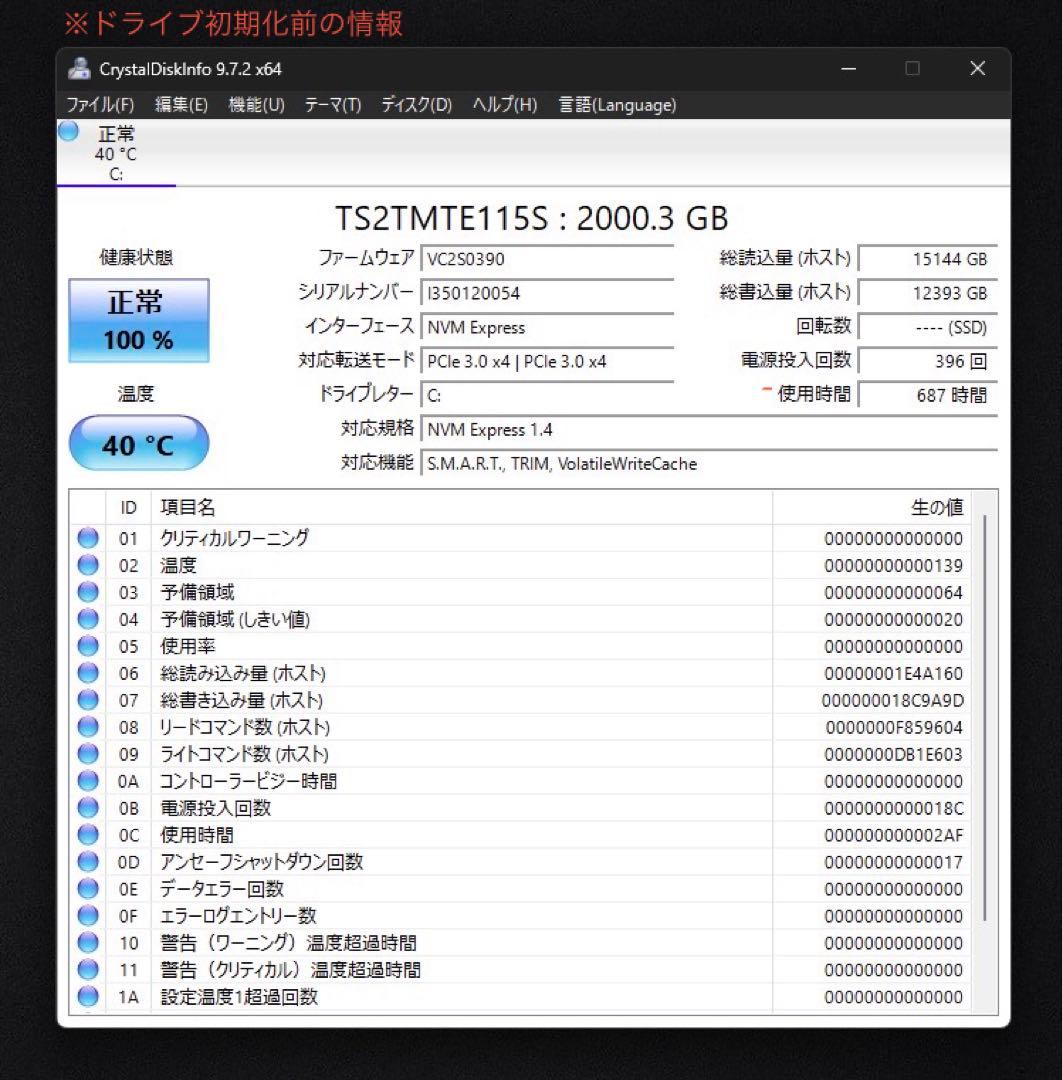Click status orb of row 0C 使用時間
Viewport: 1062px width, 1080px height.
tap(88, 835)
